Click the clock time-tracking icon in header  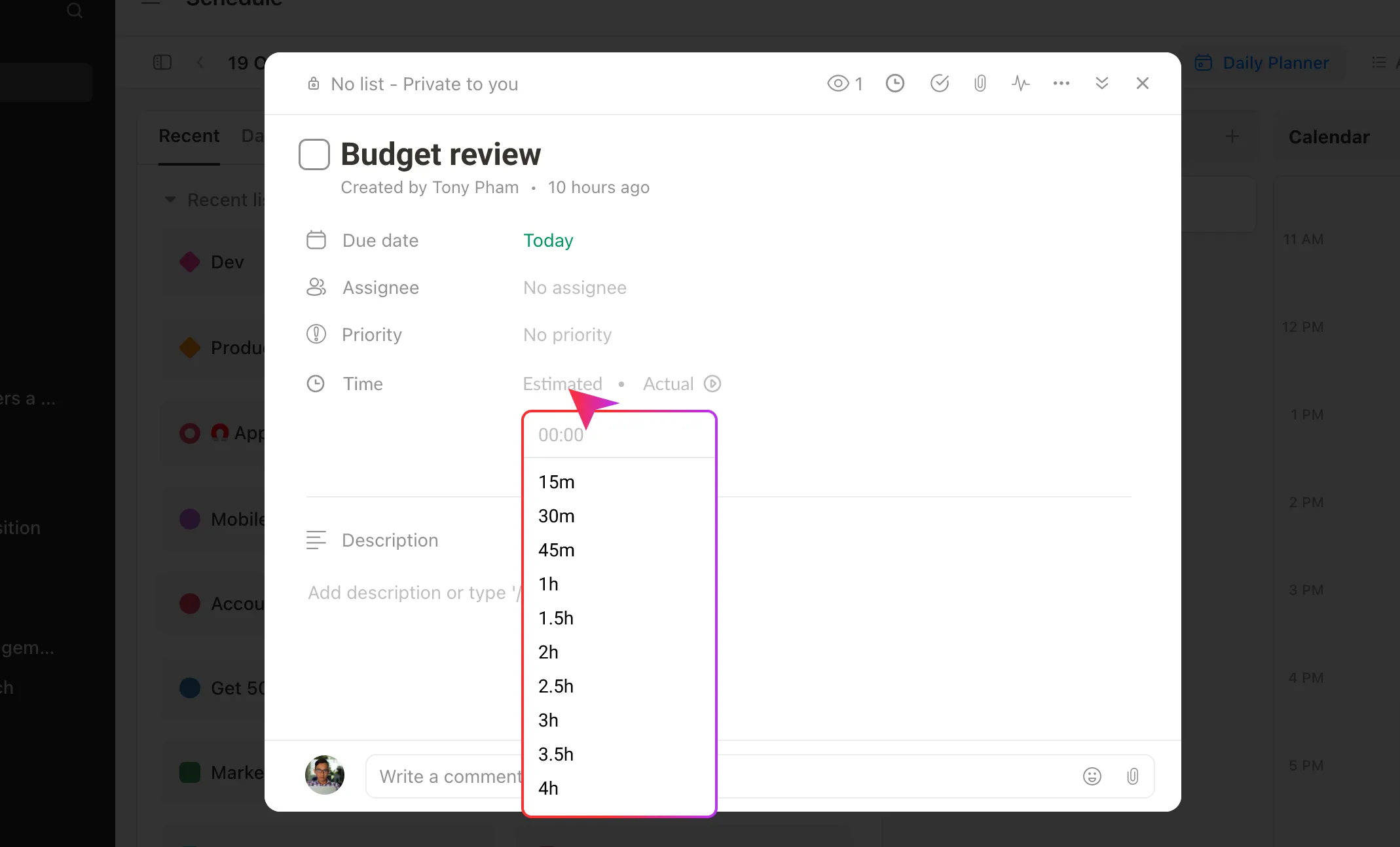[x=894, y=84]
